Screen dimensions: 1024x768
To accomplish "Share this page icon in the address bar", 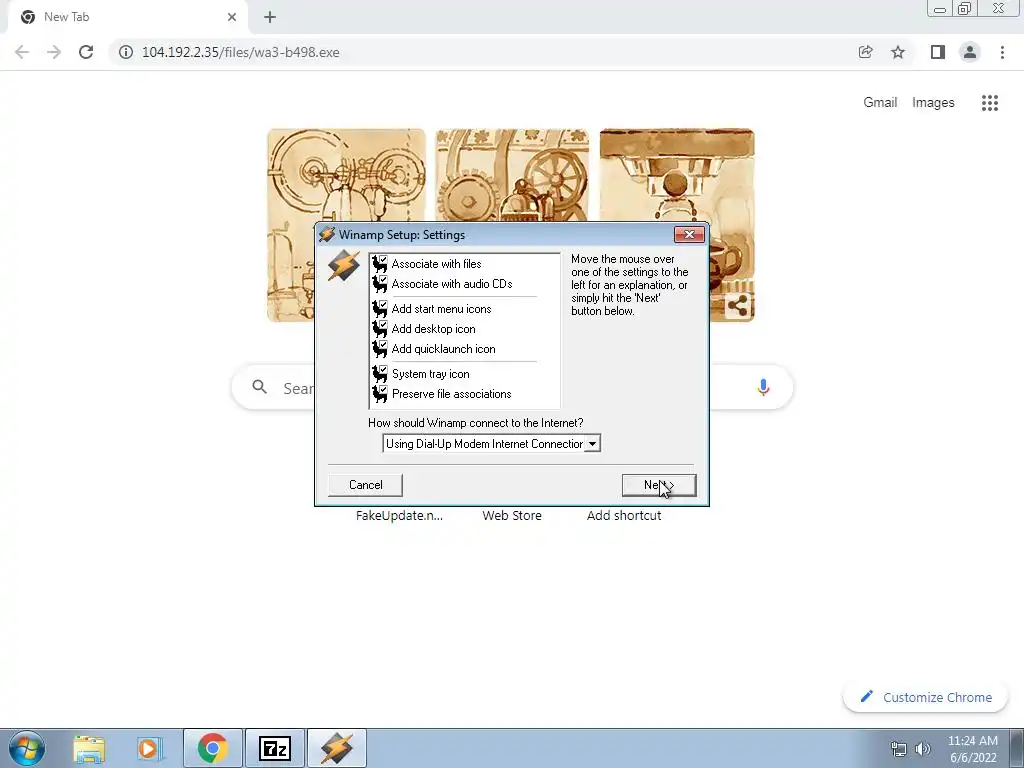I will [x=865, y=52].
